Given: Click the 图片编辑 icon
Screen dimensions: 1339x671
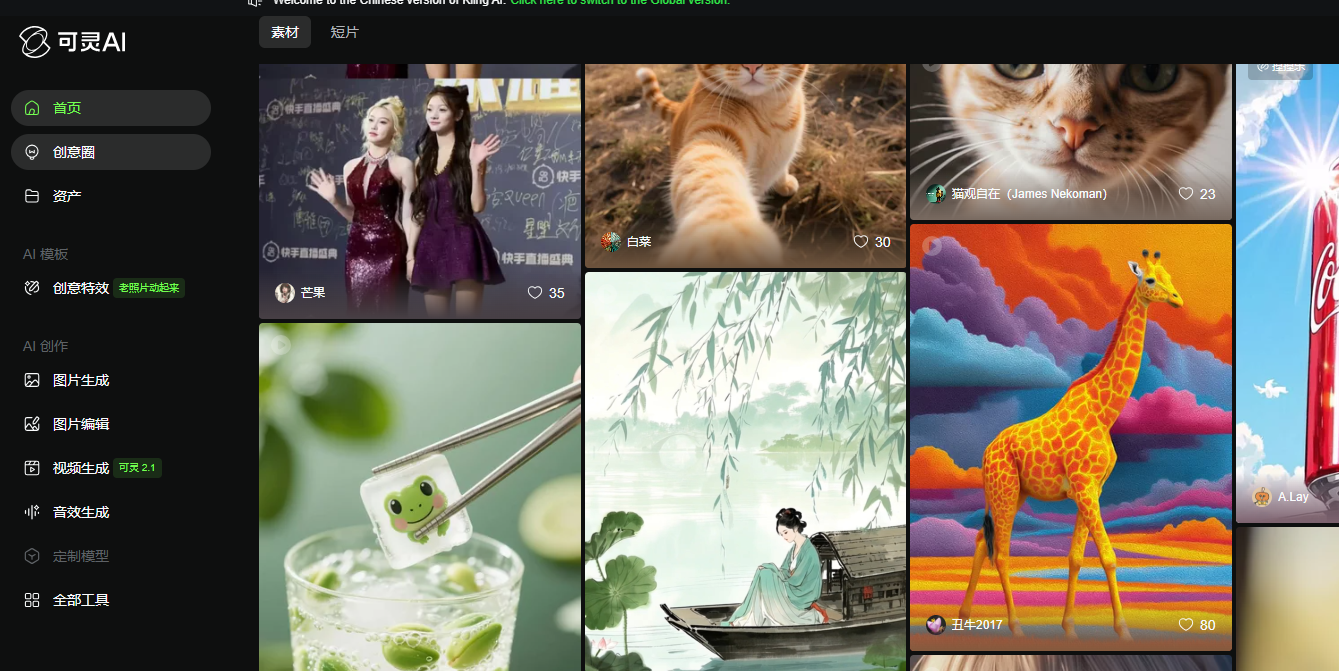Looking at the screenshot, I should [x=32, y=424].
